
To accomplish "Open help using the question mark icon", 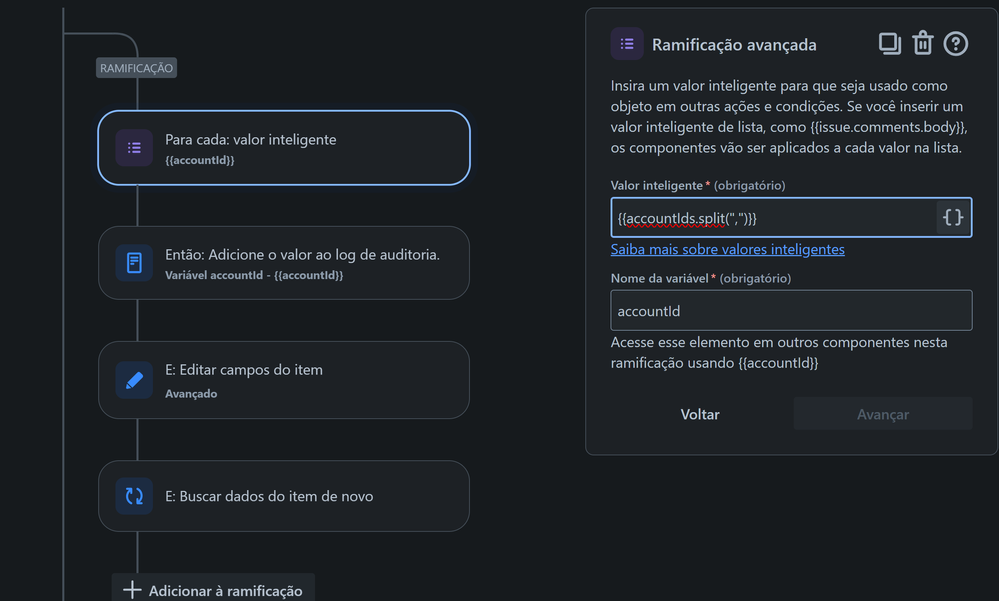I will (x=956, y=43).
